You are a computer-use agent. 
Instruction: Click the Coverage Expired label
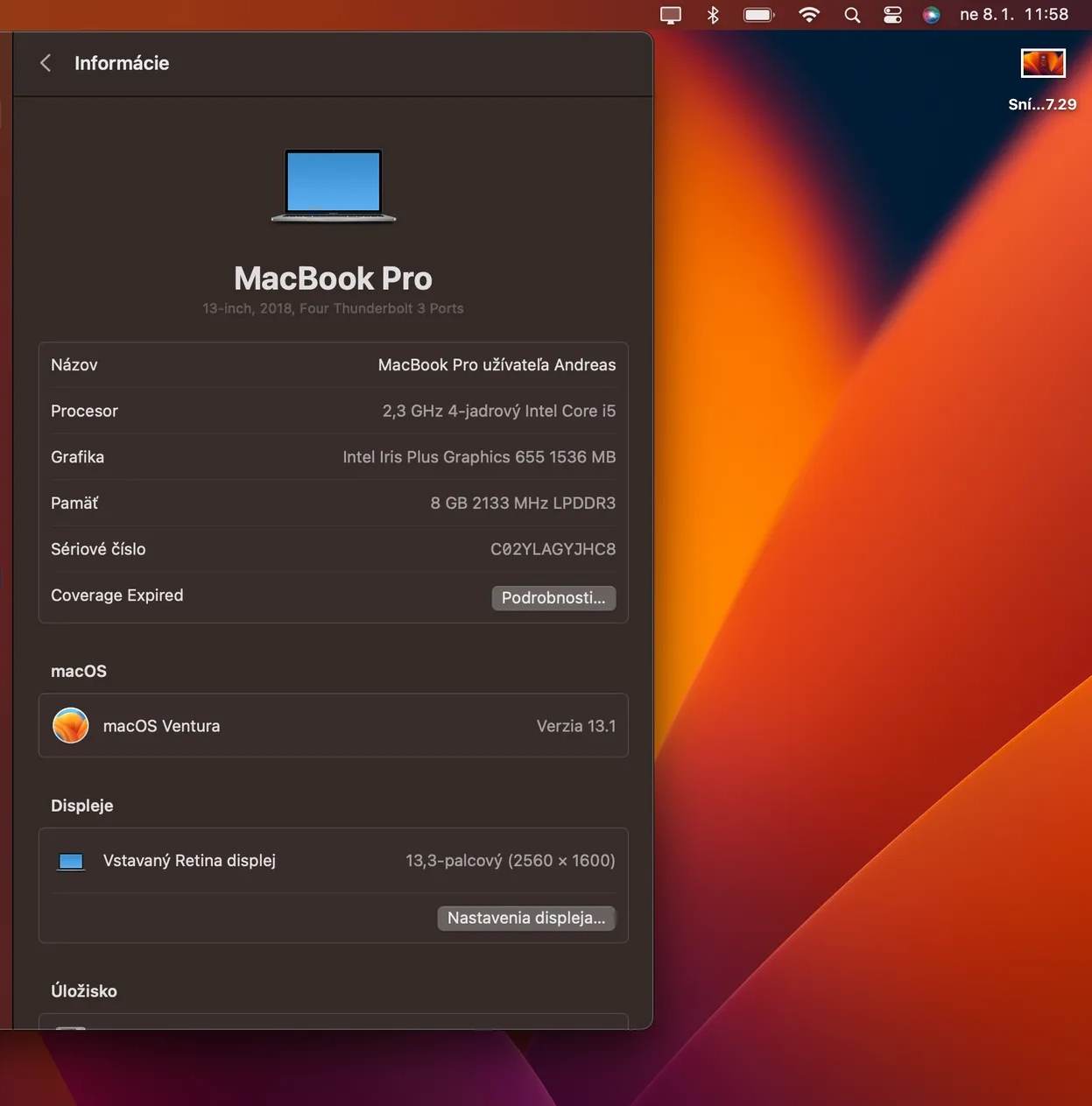pyautogui.click(x=117, y=595)
